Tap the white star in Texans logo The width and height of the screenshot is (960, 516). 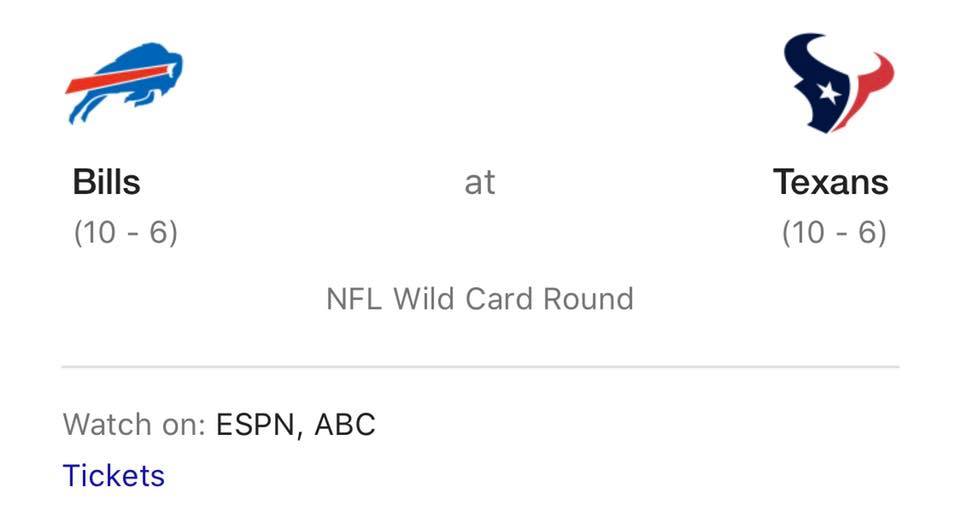(828, 93)
